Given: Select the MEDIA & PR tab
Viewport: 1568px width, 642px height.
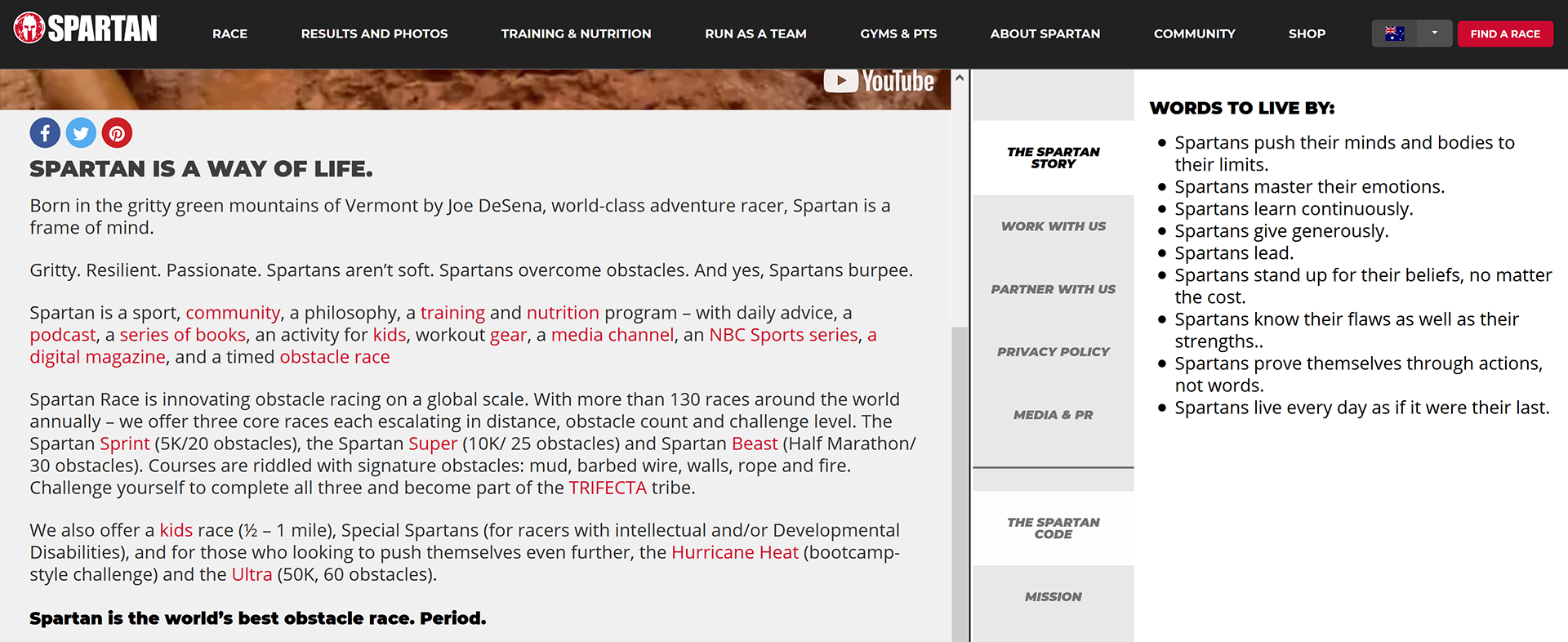Looking at the screenshot, I should click(1053, 415).
